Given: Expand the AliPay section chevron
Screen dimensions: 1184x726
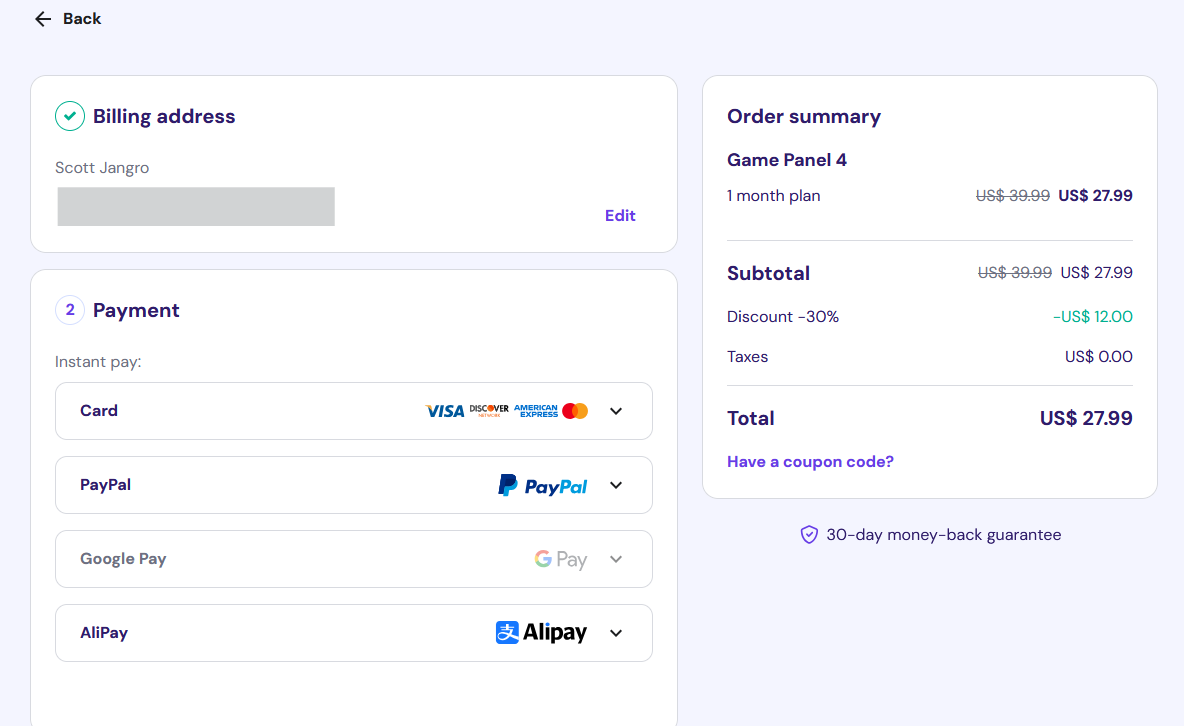Looking at the screenshot, I should pyautogui.click(x=616, y=632).
